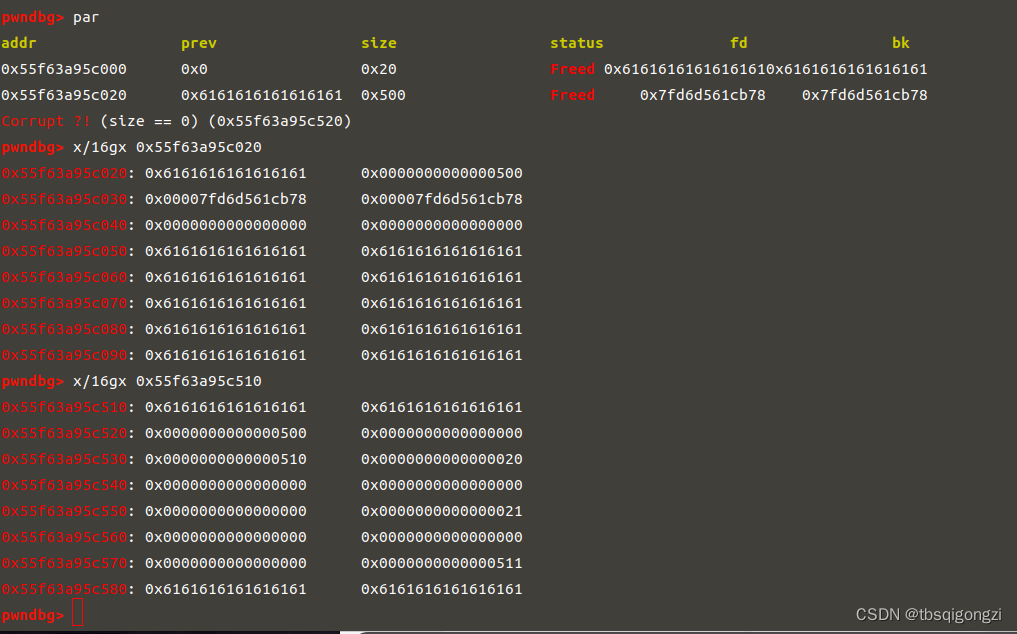1017x634 pixels.
Task: Select the "addr" column header
Action: pyautogui.click(x=19, y=43)
